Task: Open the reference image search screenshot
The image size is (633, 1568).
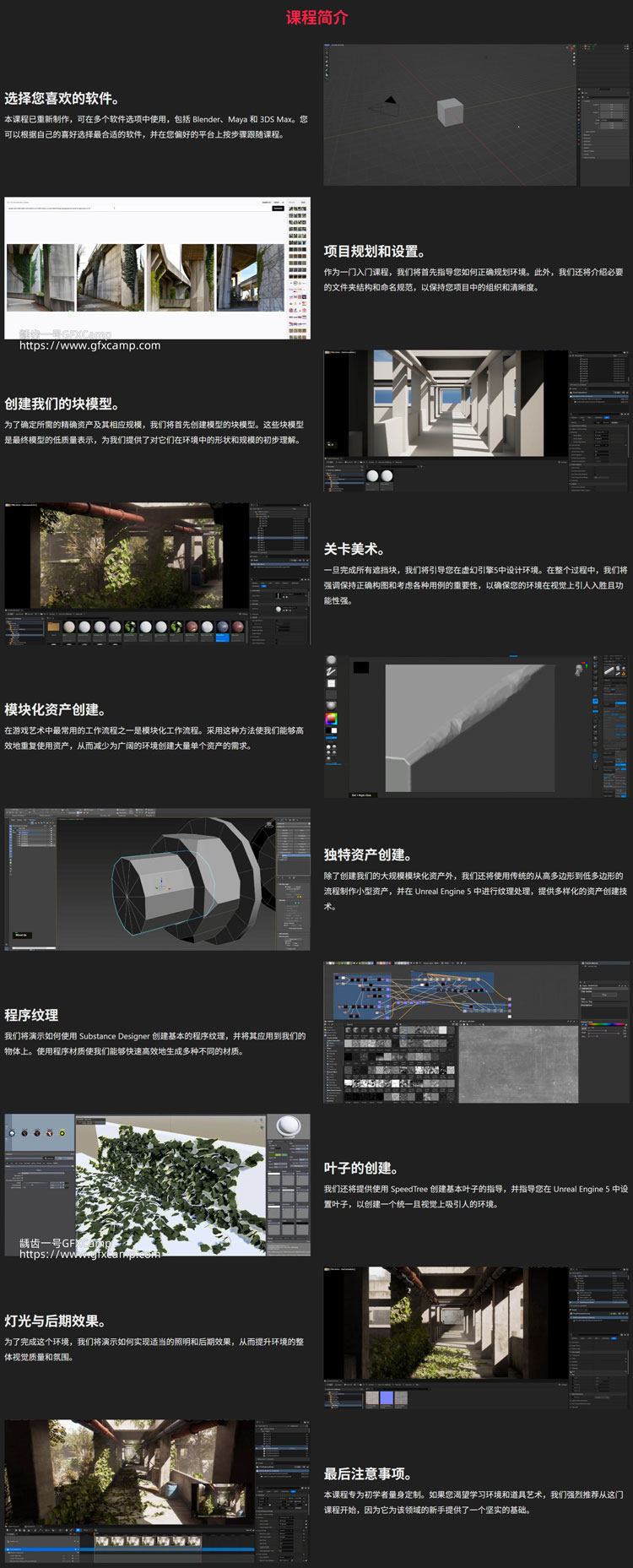Action: [157, 269]
